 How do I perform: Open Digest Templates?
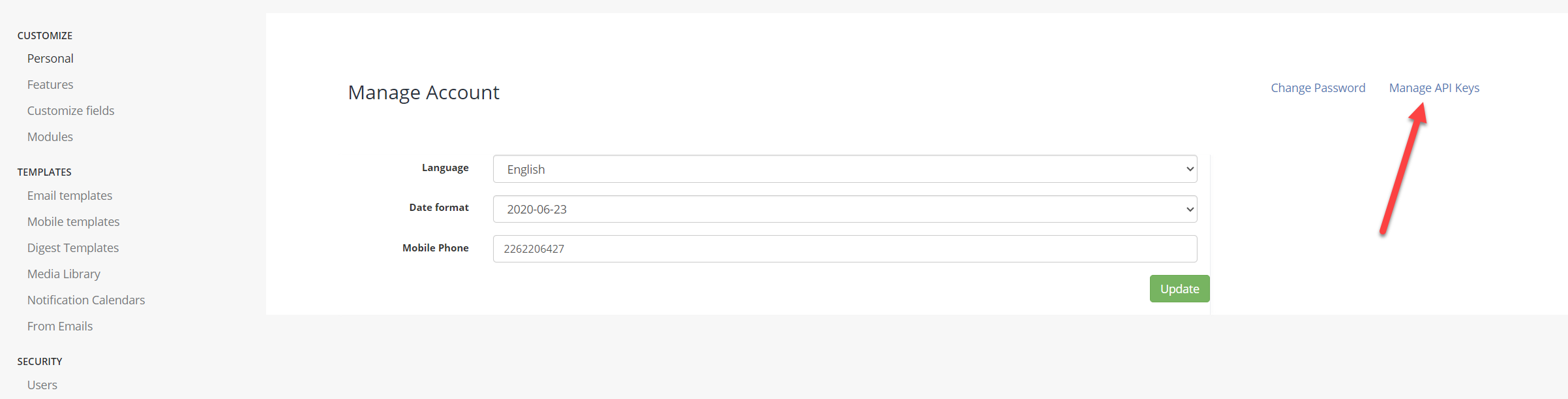[x=72, y=247]
